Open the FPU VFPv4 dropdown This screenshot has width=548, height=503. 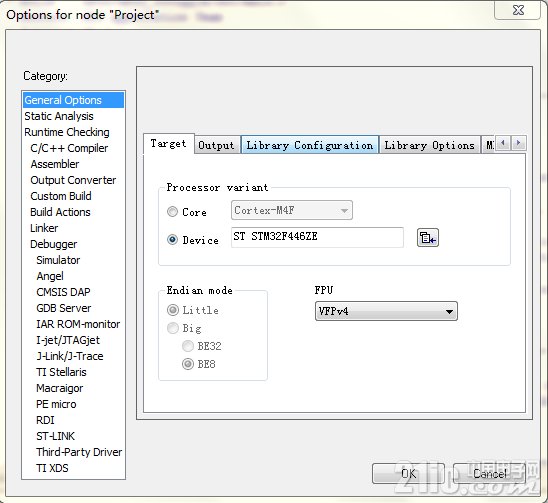coord(386,311)
